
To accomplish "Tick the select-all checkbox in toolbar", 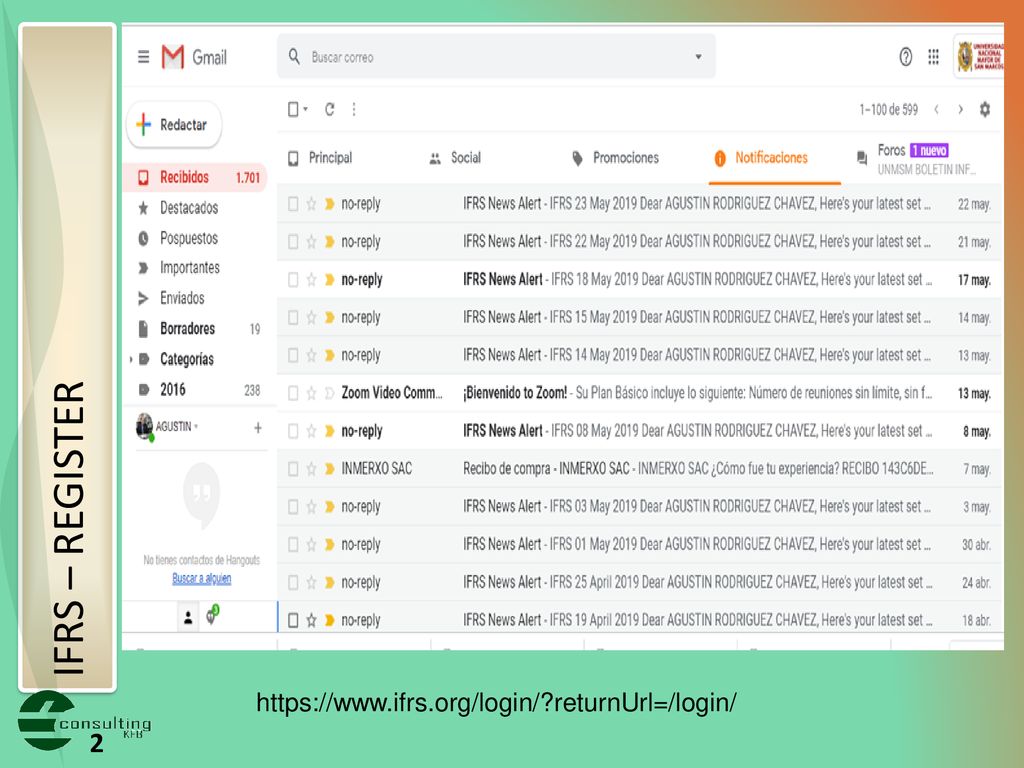I will point(293,109).
